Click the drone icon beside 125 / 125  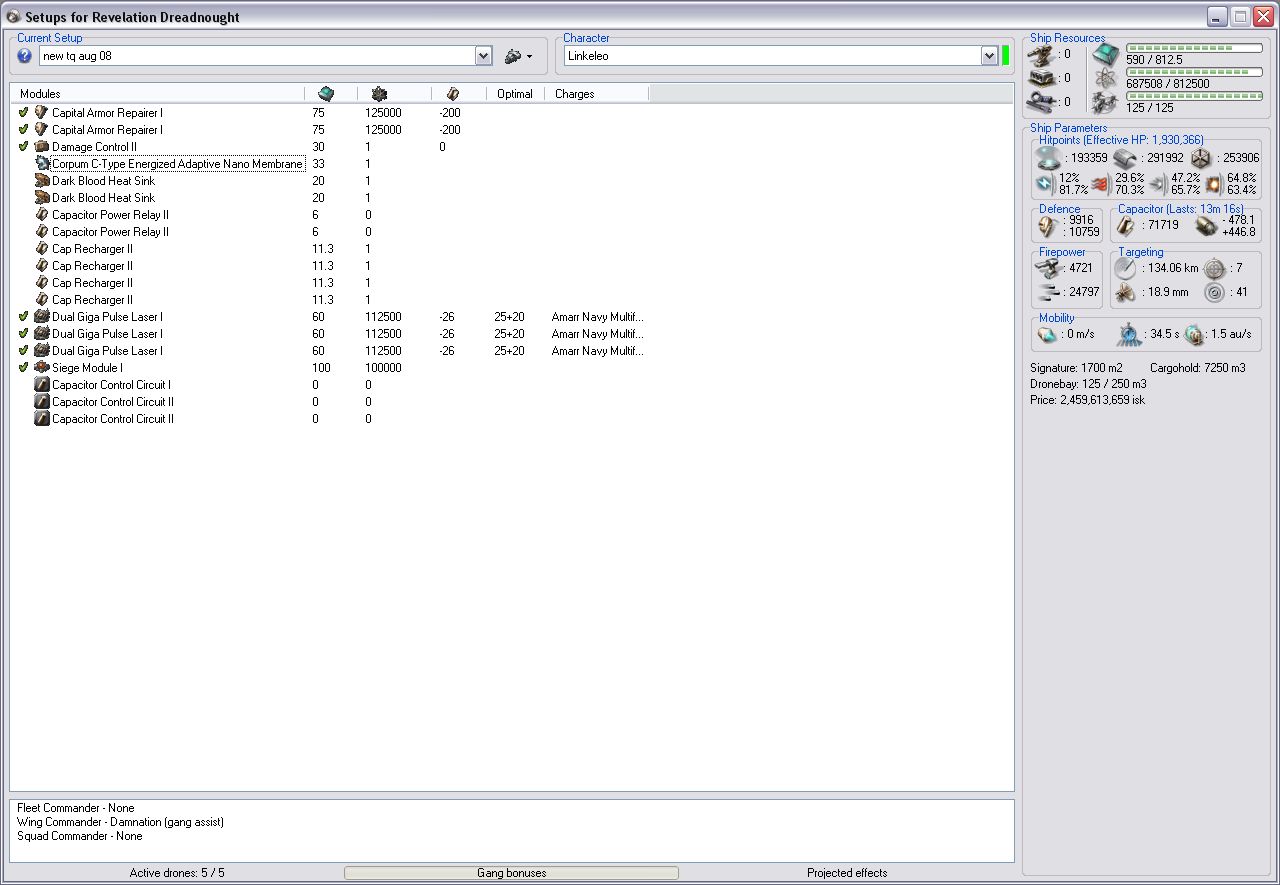point(1105,101)
